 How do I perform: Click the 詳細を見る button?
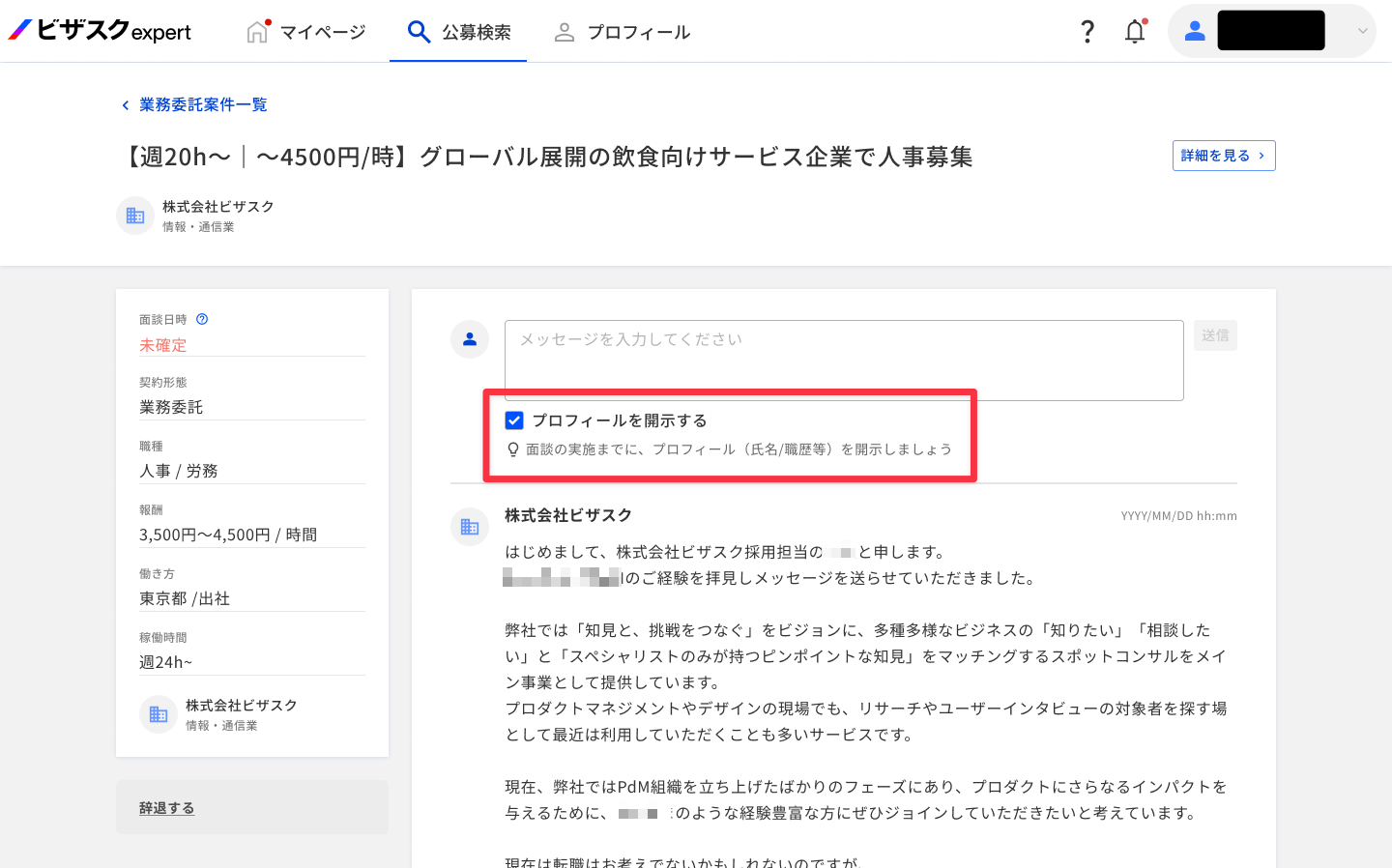pyautogui.click(x=1224, y=156)
